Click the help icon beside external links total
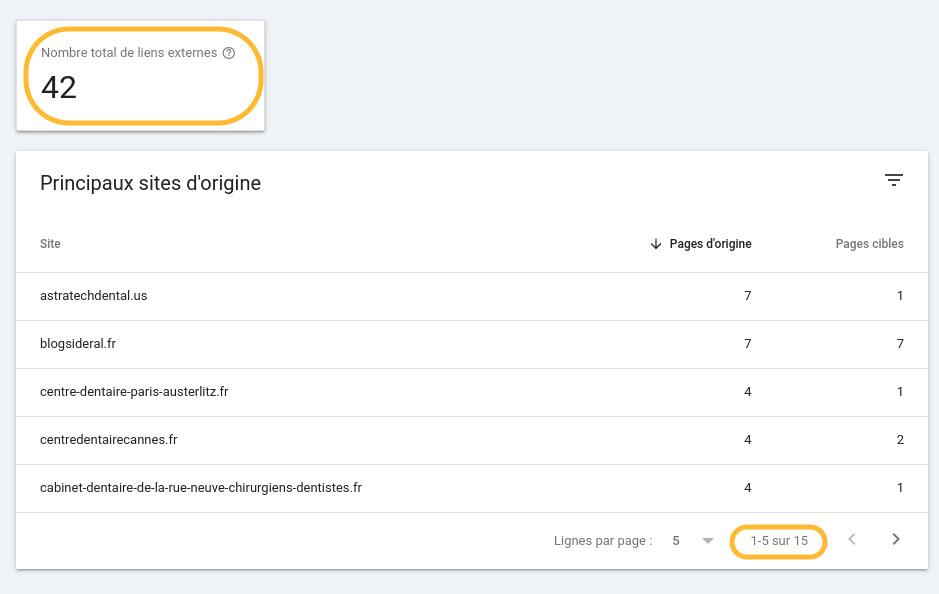Viewport: 939px width, 594px height. tap(229, 53)
